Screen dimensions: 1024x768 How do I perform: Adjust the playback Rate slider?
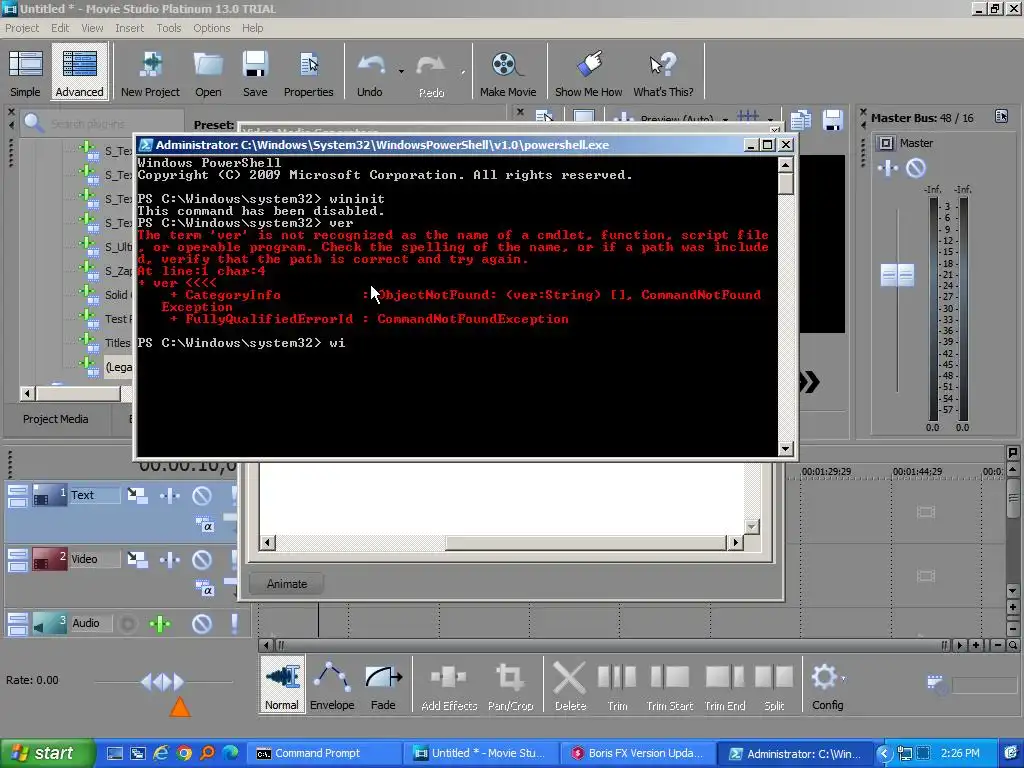click(x=163, y=682)
